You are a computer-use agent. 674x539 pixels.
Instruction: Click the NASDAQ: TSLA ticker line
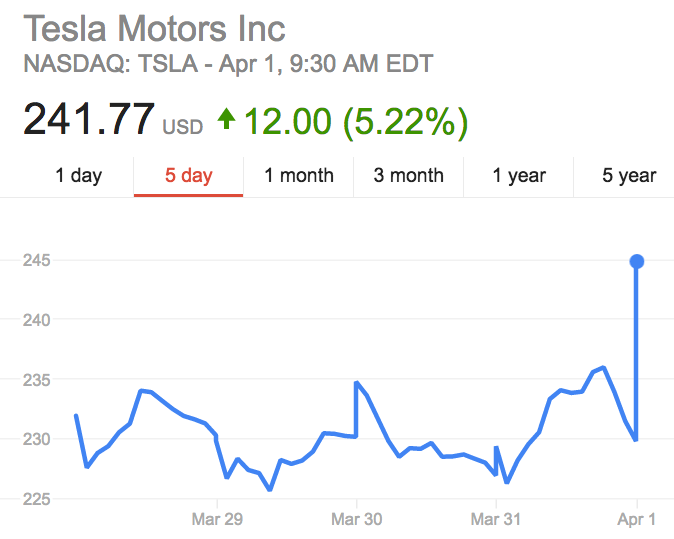pos(228,66)
